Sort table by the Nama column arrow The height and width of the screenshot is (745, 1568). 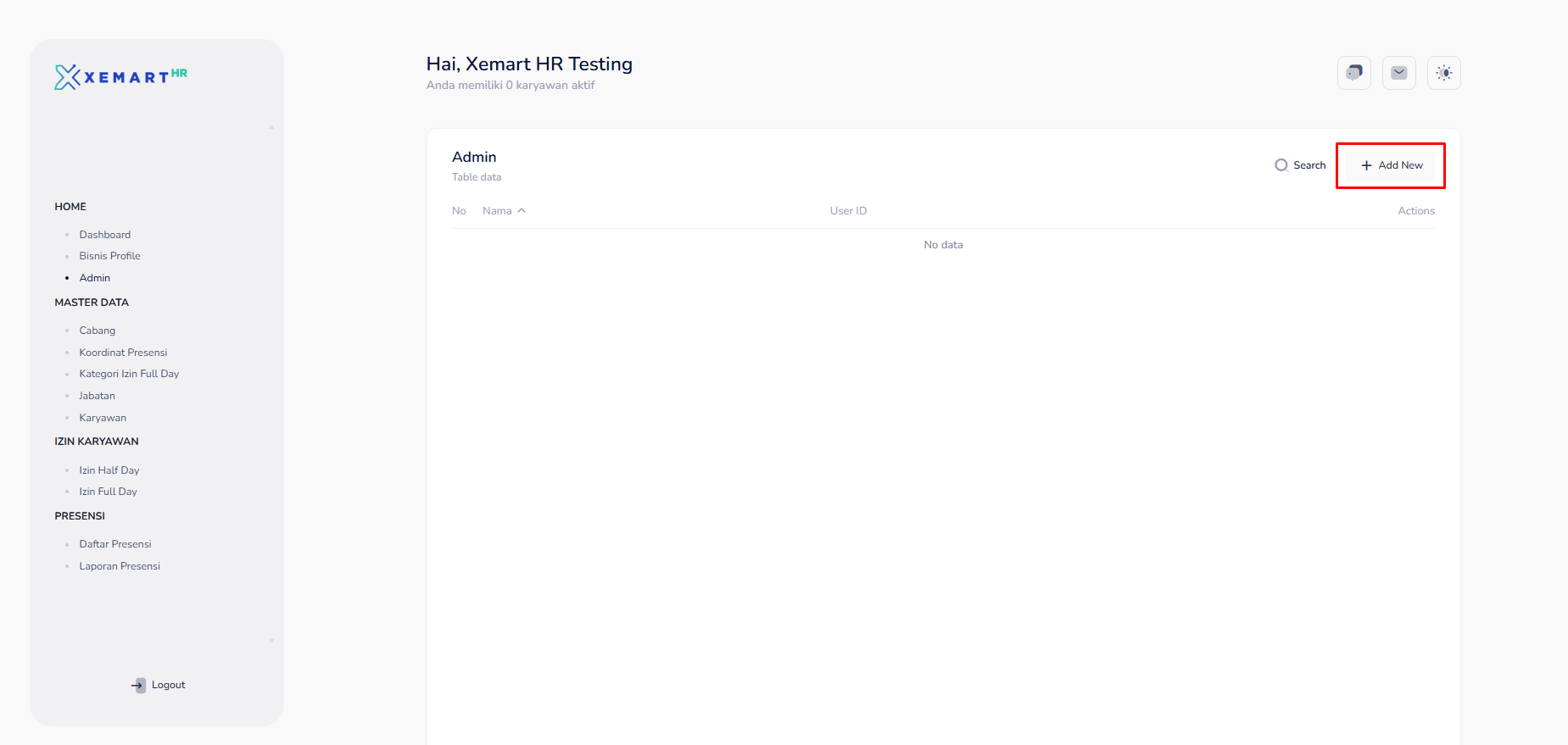coord(522,211)
